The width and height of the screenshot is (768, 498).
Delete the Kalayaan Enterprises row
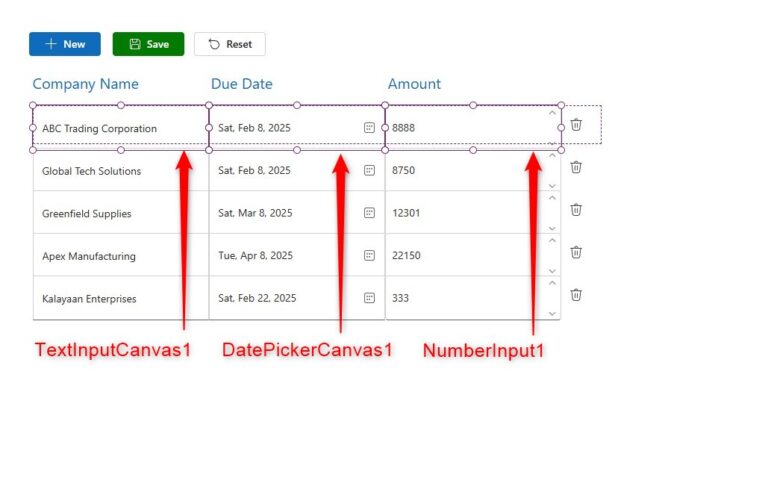point(576,295)
